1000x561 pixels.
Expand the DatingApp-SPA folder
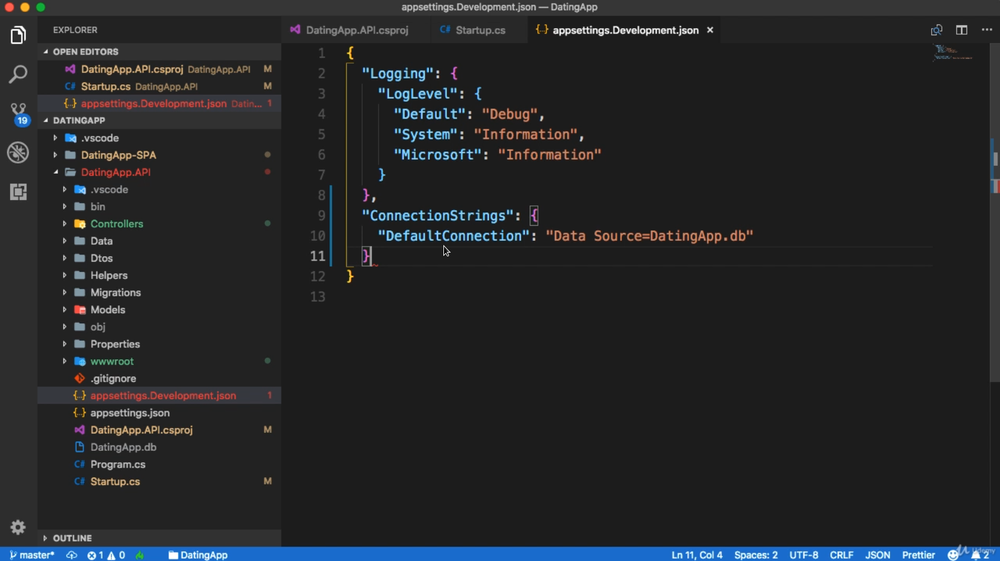pos(159,155)
